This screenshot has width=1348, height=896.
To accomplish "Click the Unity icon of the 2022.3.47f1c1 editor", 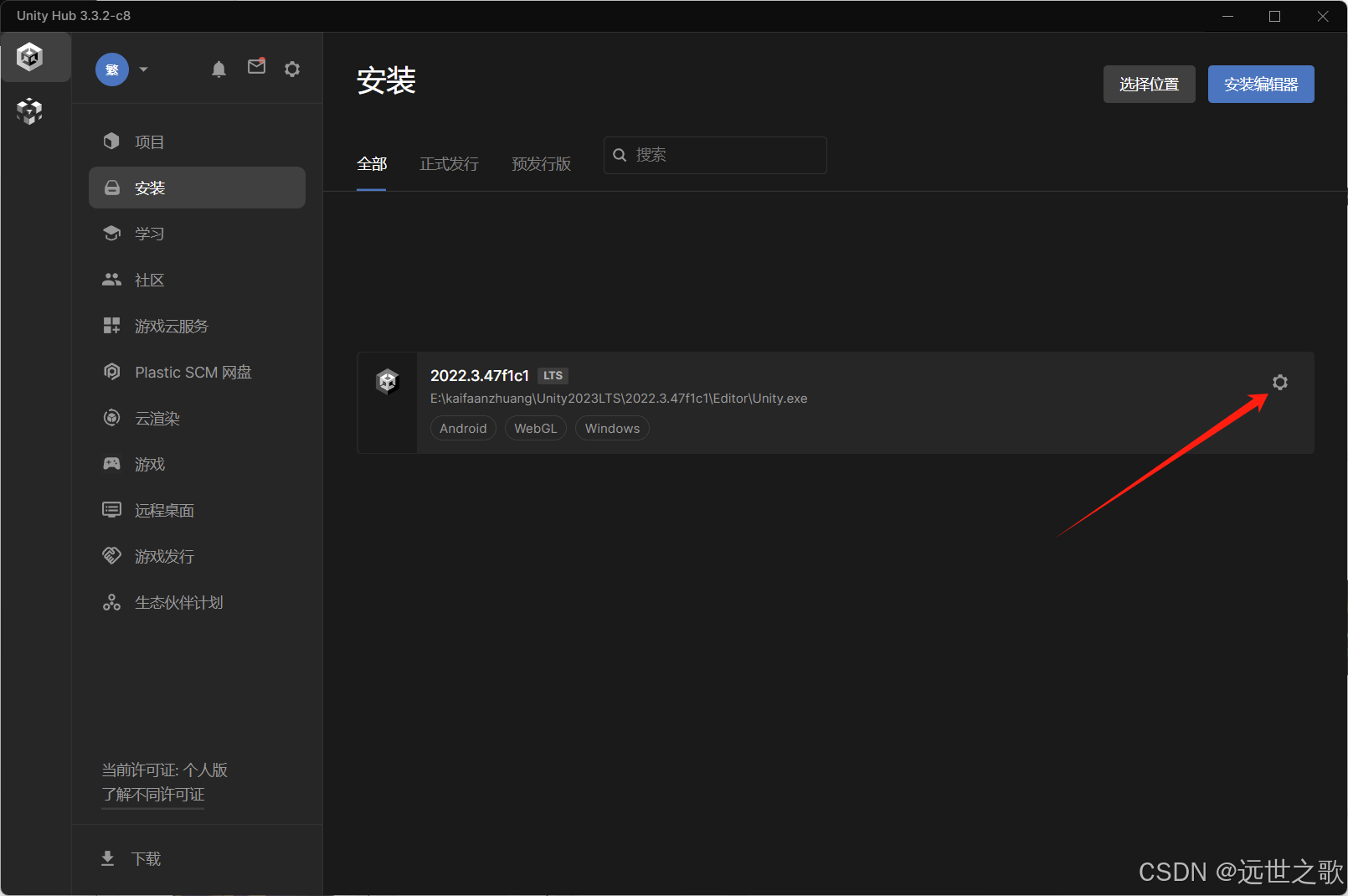I will point(387,382).
